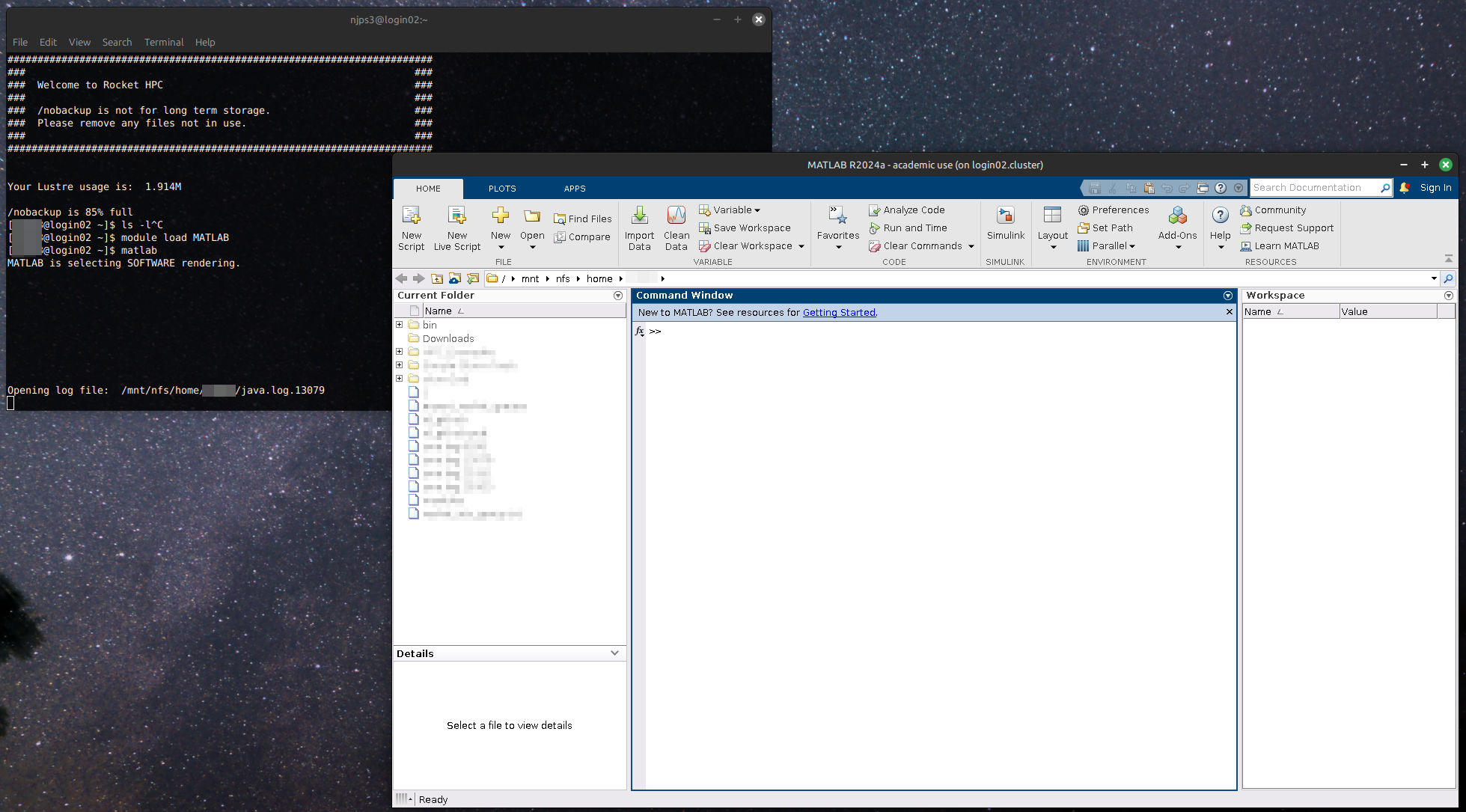
Task: Open the Terminal menu in the terminal window
Action: (163, 42)
